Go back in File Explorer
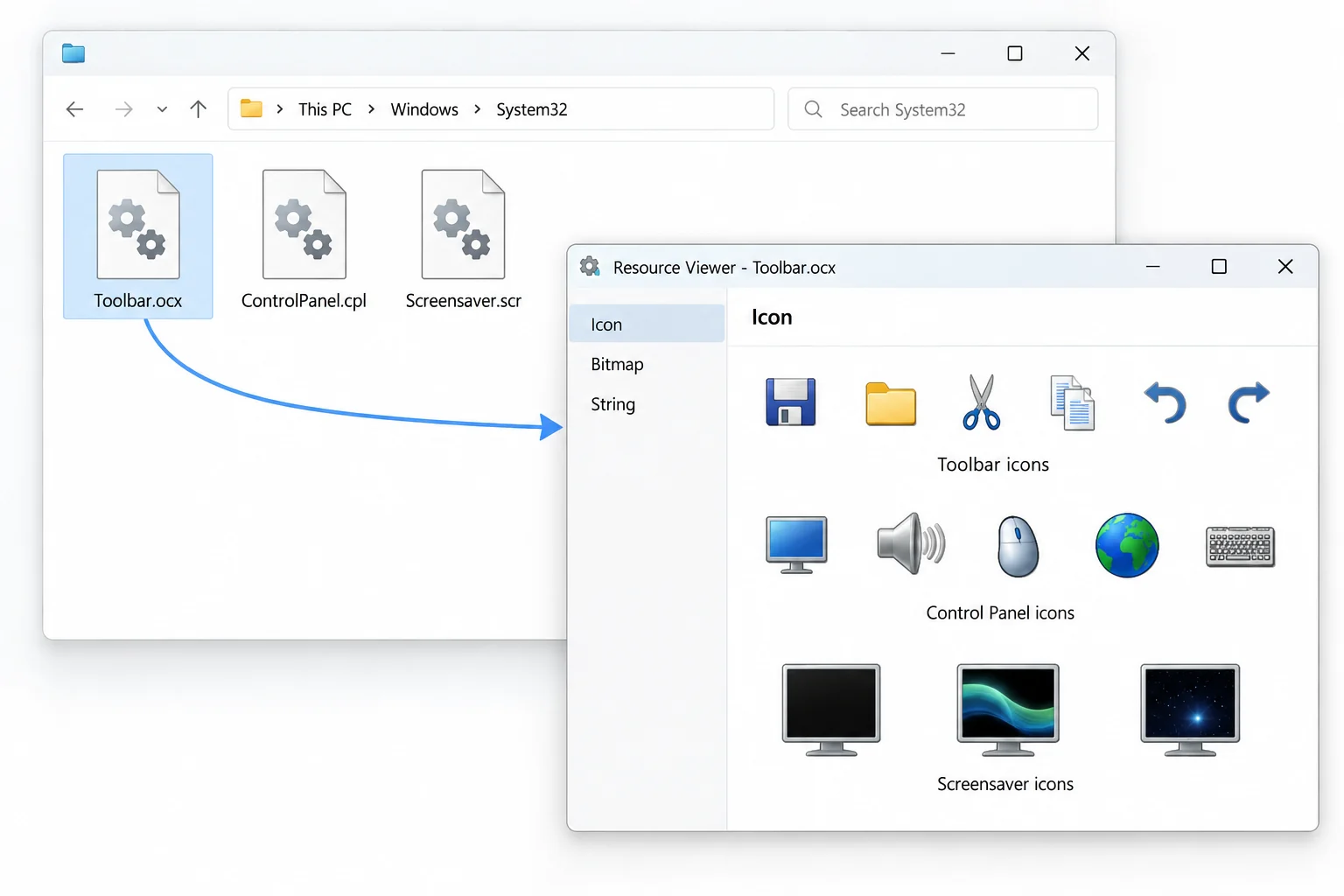 pos(75,109)
